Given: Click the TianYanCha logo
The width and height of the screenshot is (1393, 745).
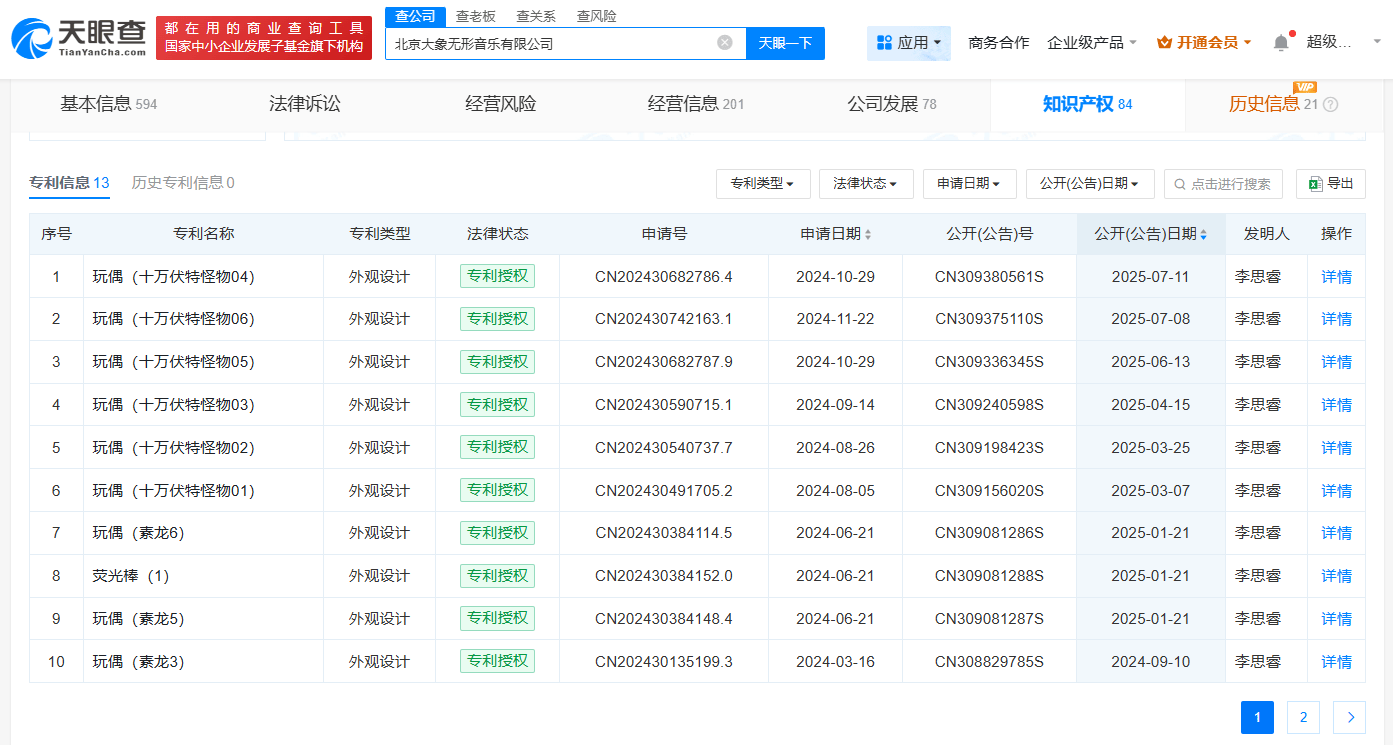Looking at the screenshot, I should 78,38.
